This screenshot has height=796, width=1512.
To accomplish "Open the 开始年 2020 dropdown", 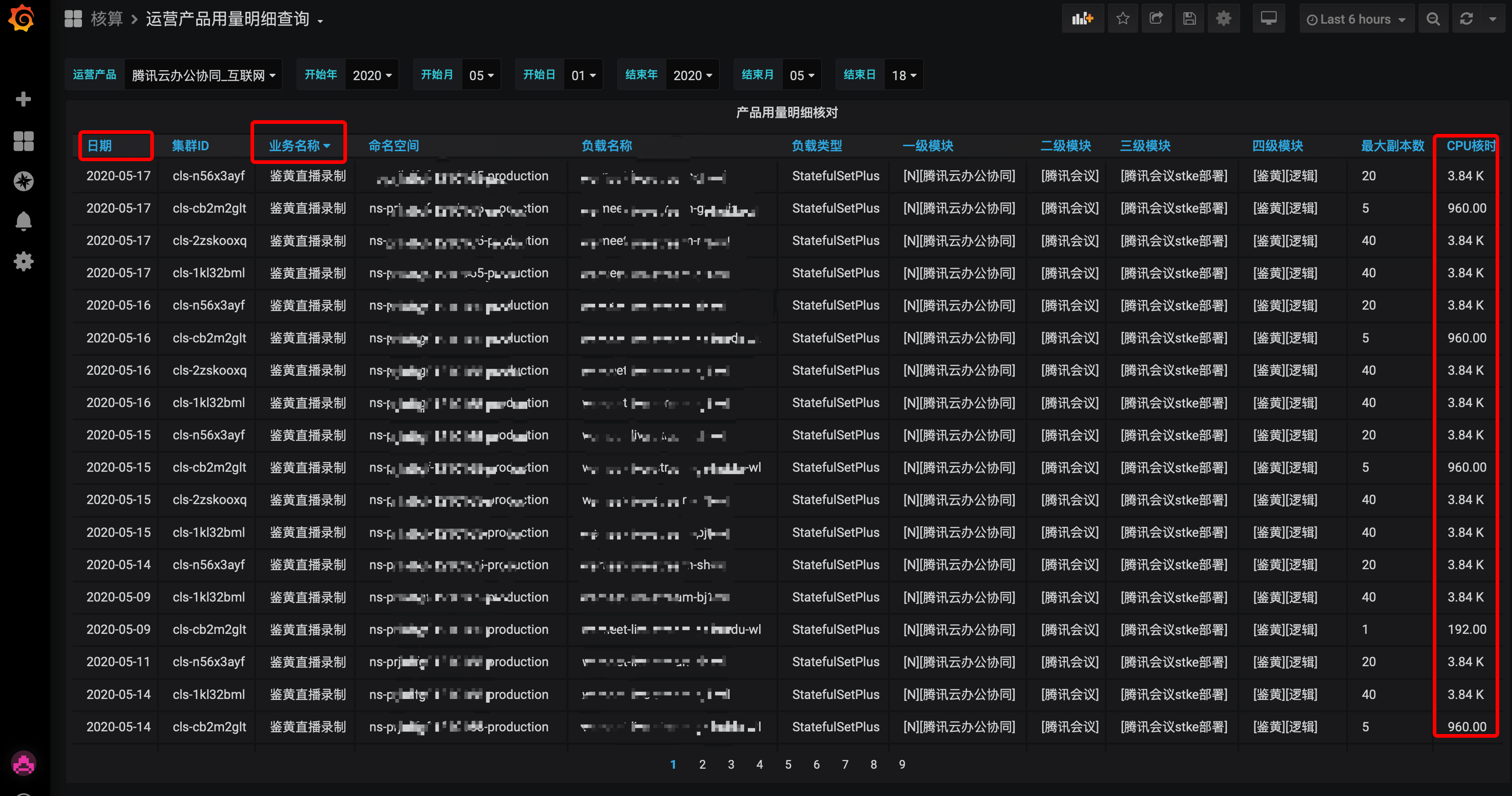I will pos(372,75).
